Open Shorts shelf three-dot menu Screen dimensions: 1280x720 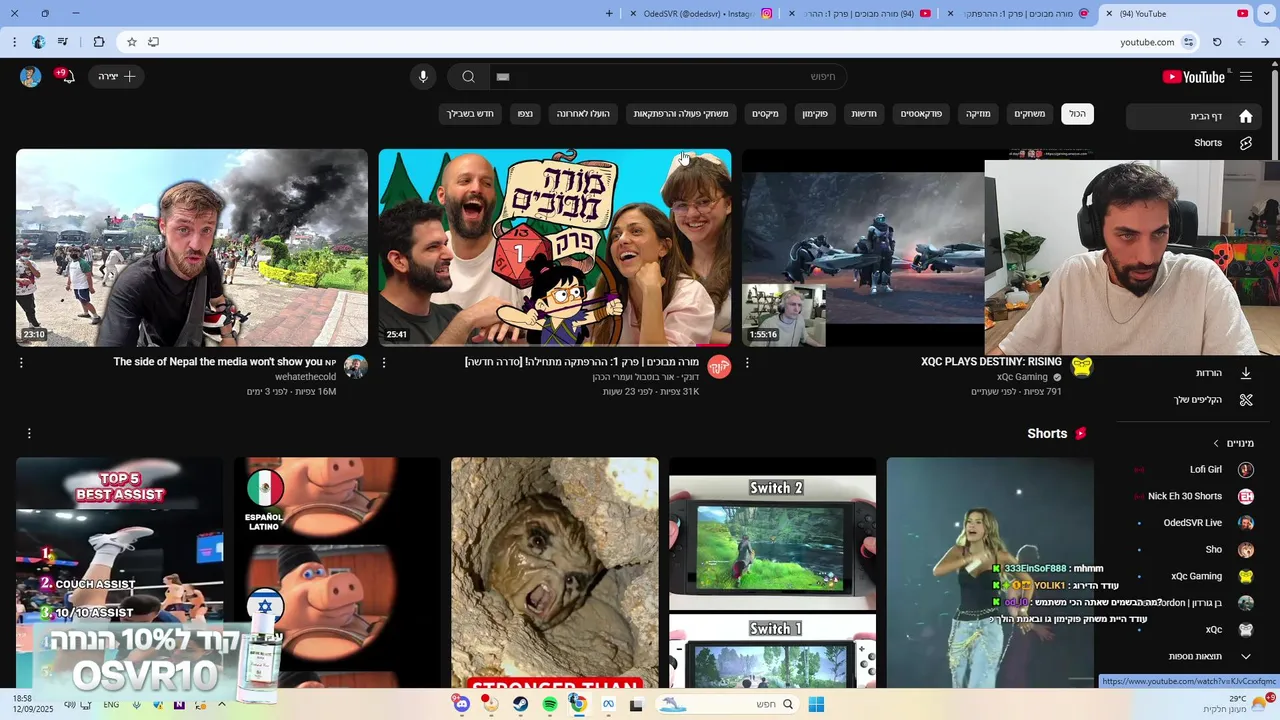click(x=29, y=433)
